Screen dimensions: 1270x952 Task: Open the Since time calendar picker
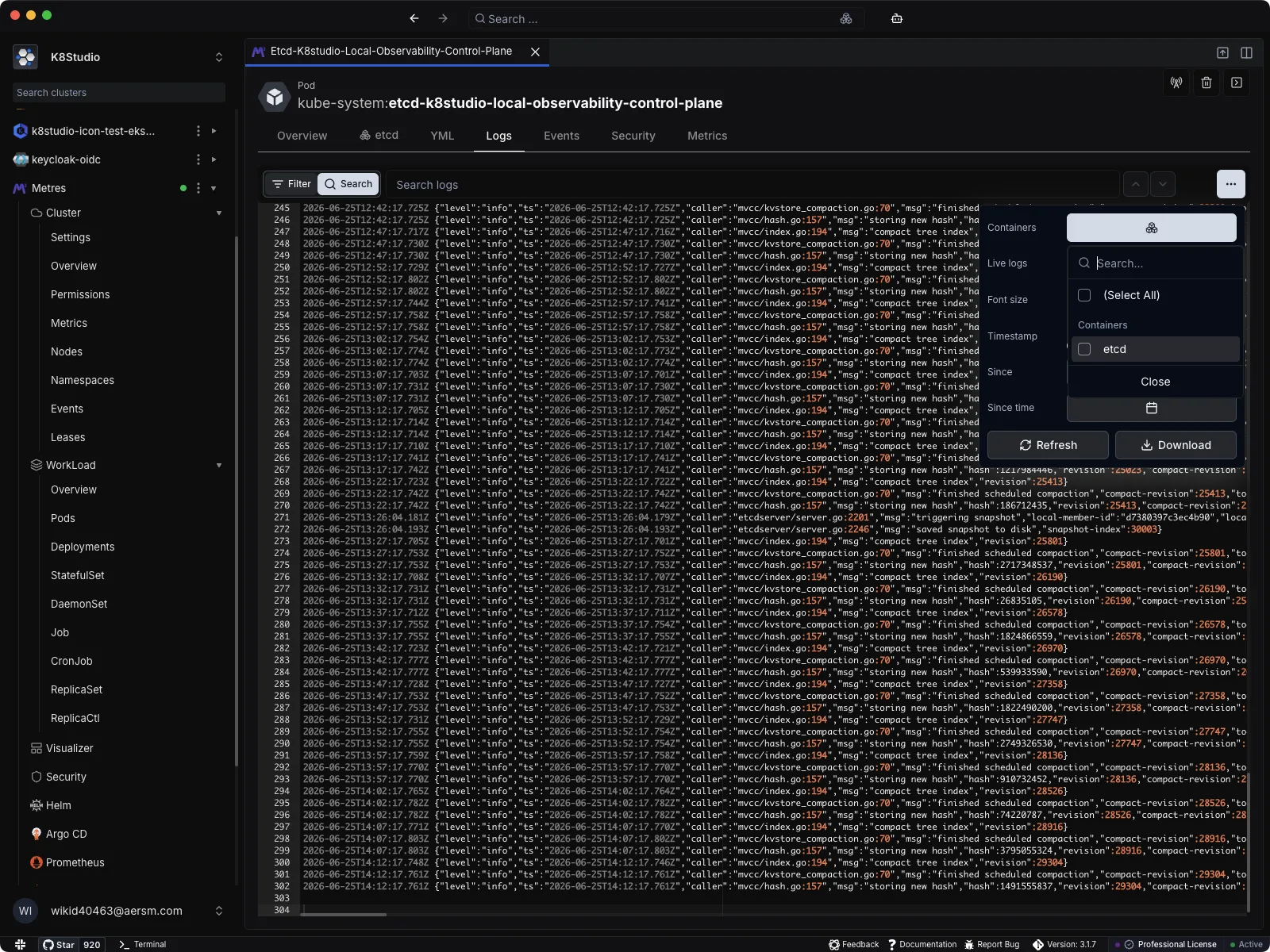click(x=1152, y=408)
